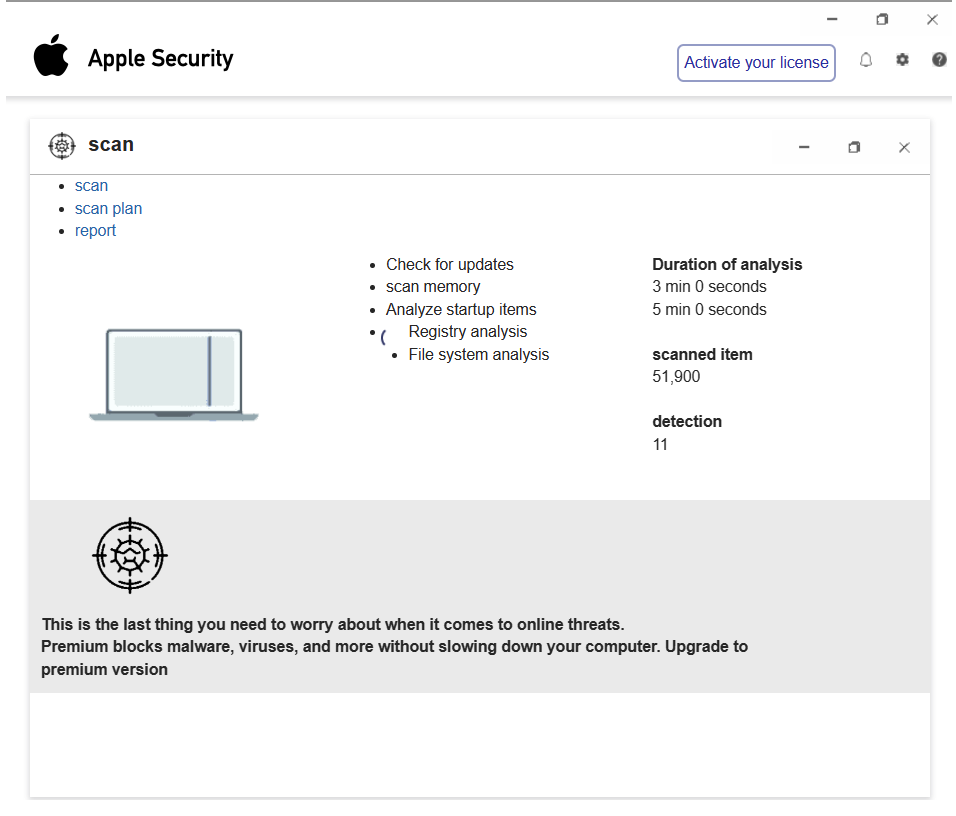This screenshot has height=816, width=956.
Task: Close the scan panel
Action: point(904,148)
